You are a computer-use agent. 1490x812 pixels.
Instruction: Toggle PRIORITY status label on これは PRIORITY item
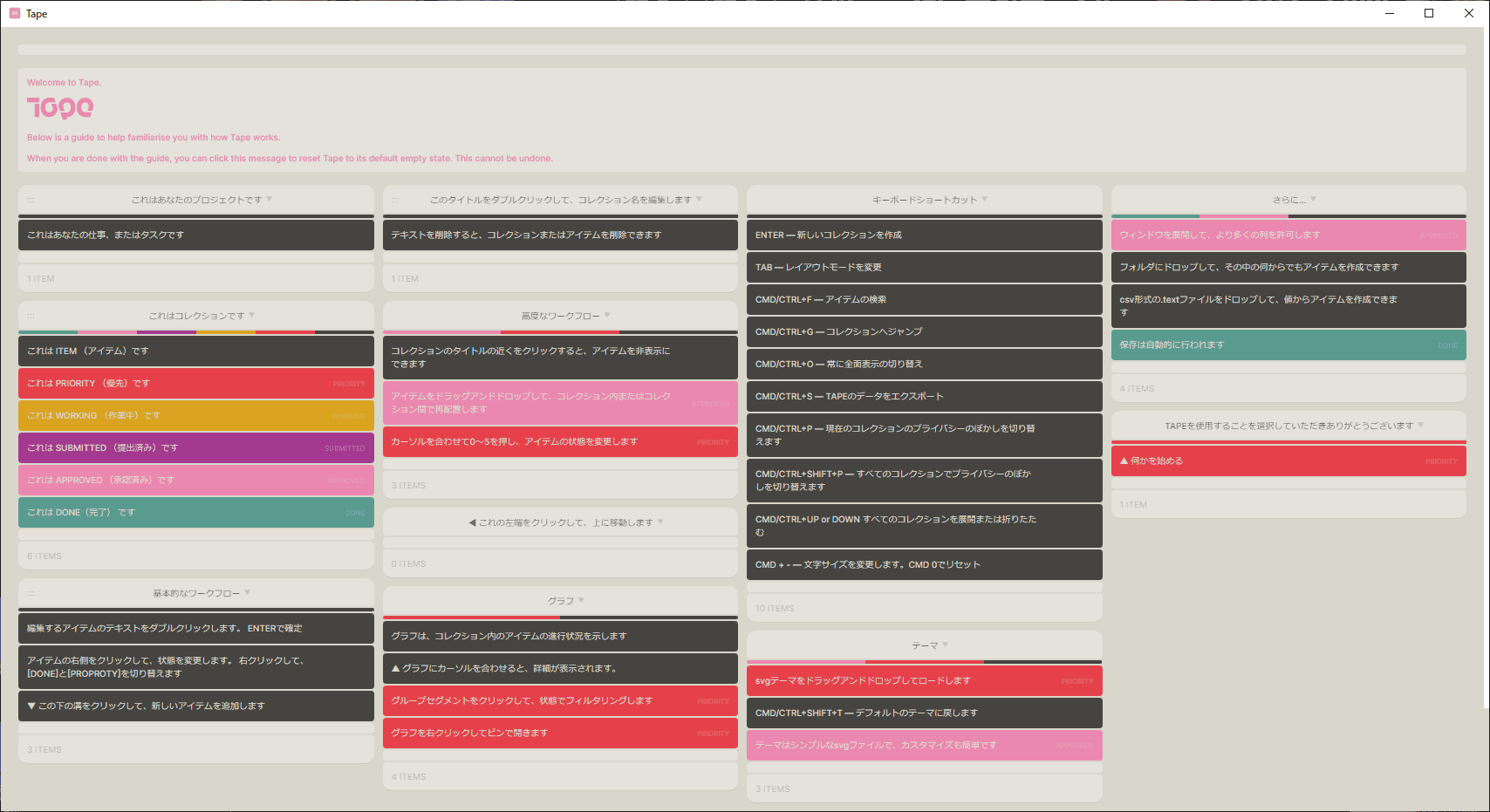tap(349, 384)
